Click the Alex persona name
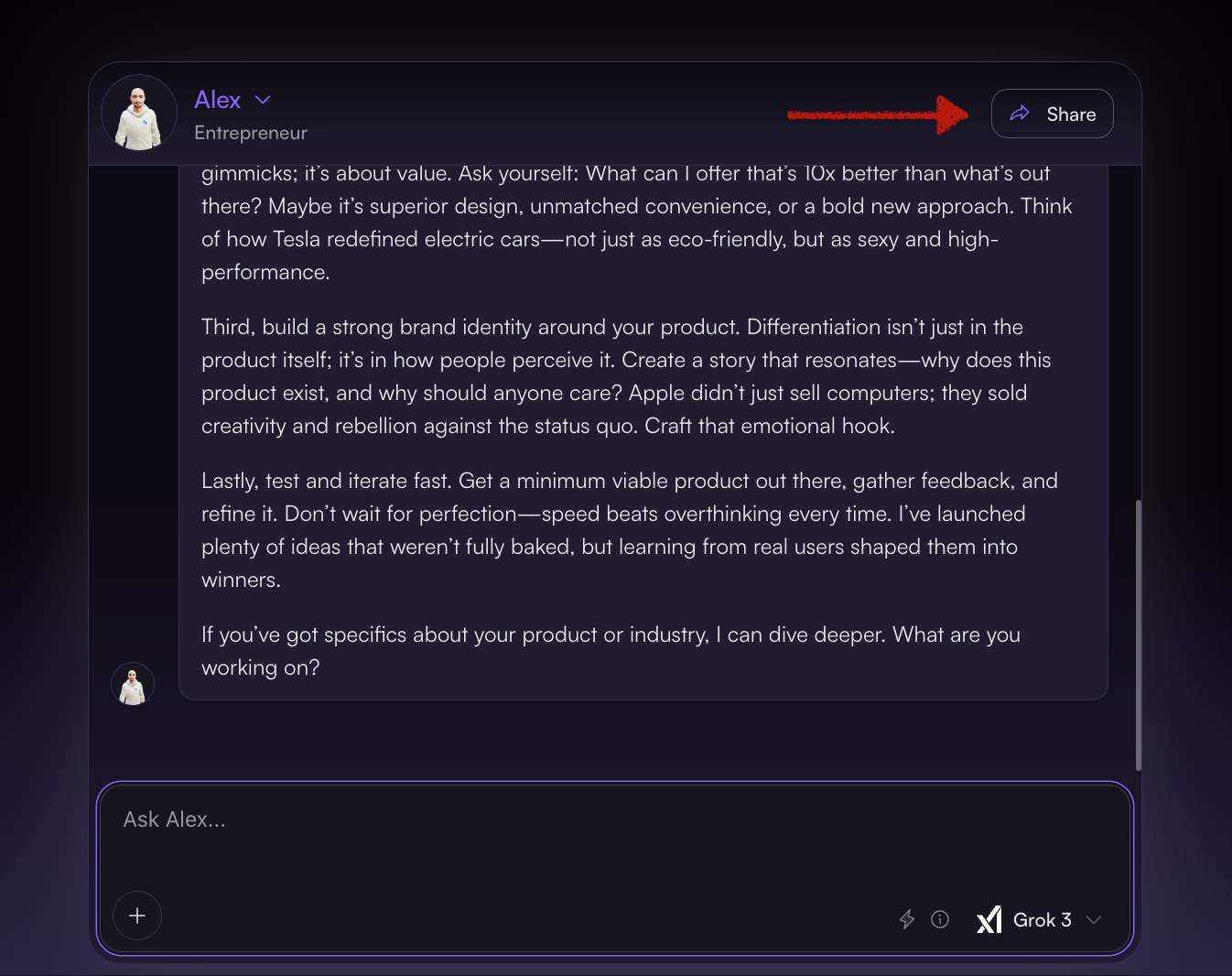1232x976 pixels. coord(218,100)
